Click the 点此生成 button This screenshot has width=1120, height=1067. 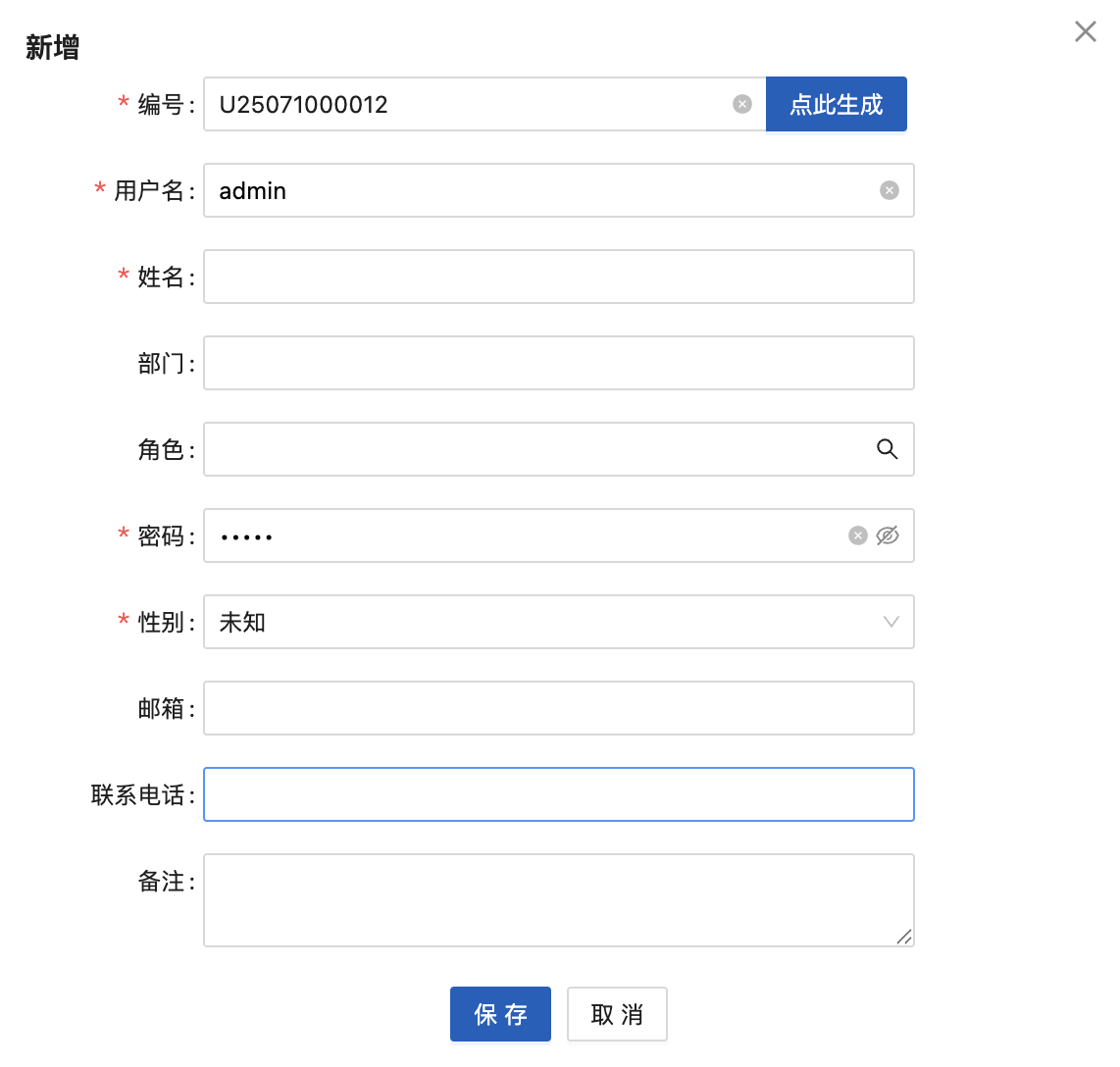836,104
